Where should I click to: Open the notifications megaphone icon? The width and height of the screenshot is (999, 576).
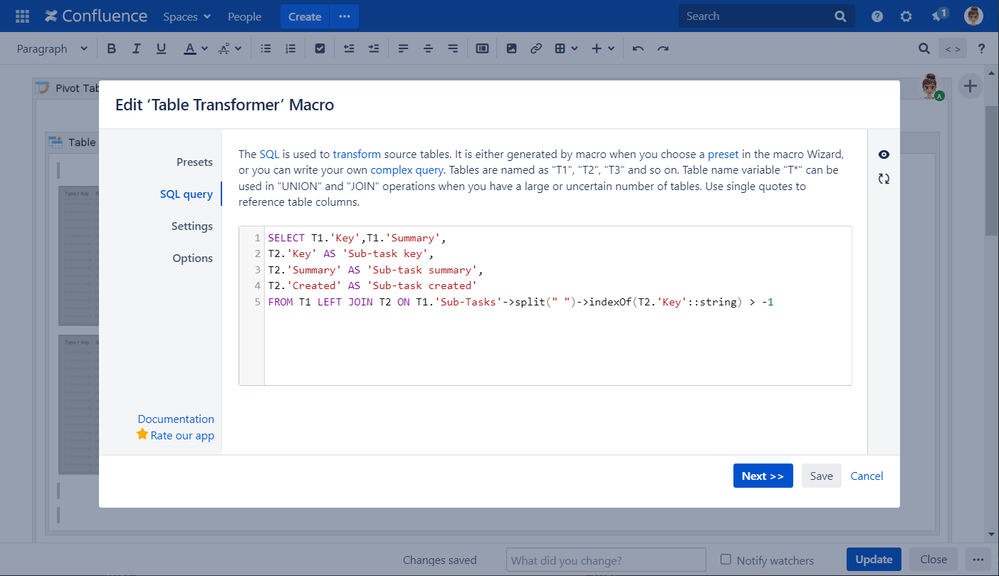(938, 16)
